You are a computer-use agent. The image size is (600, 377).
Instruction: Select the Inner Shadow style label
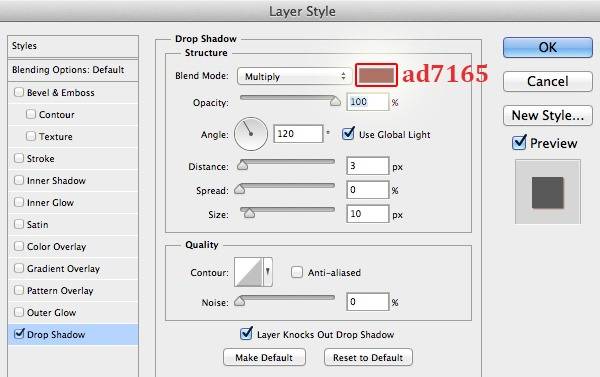pos(56,181)
